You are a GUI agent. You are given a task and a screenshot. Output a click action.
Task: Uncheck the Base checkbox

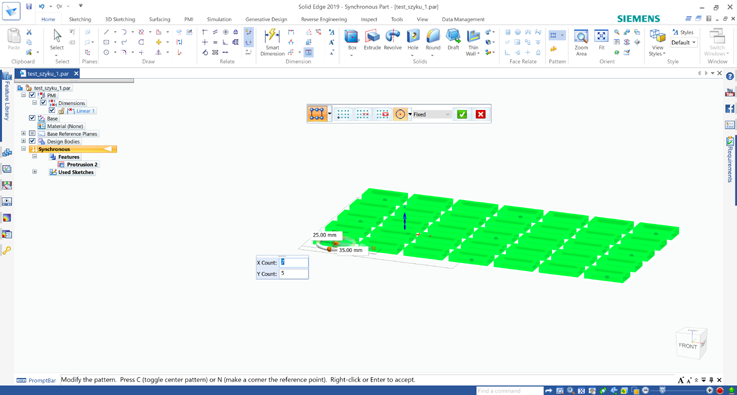point(32,118)
